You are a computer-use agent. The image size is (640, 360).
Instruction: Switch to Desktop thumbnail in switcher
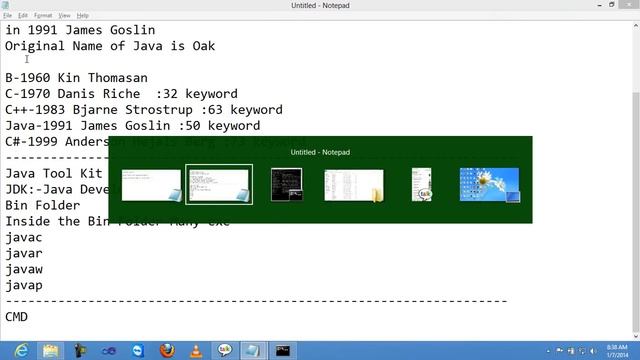(489, 184)
